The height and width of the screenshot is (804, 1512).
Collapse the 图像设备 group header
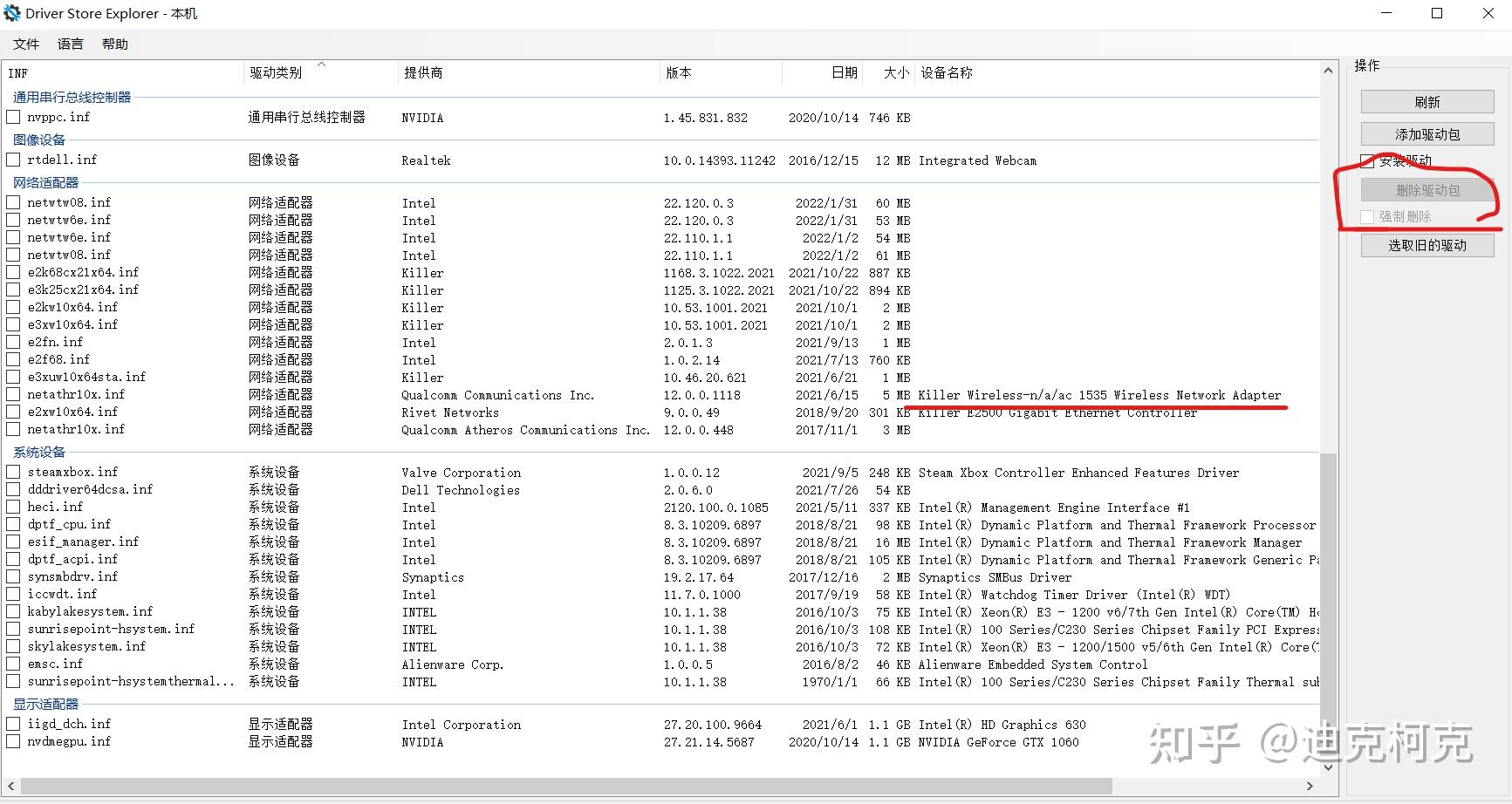point(39,140)
